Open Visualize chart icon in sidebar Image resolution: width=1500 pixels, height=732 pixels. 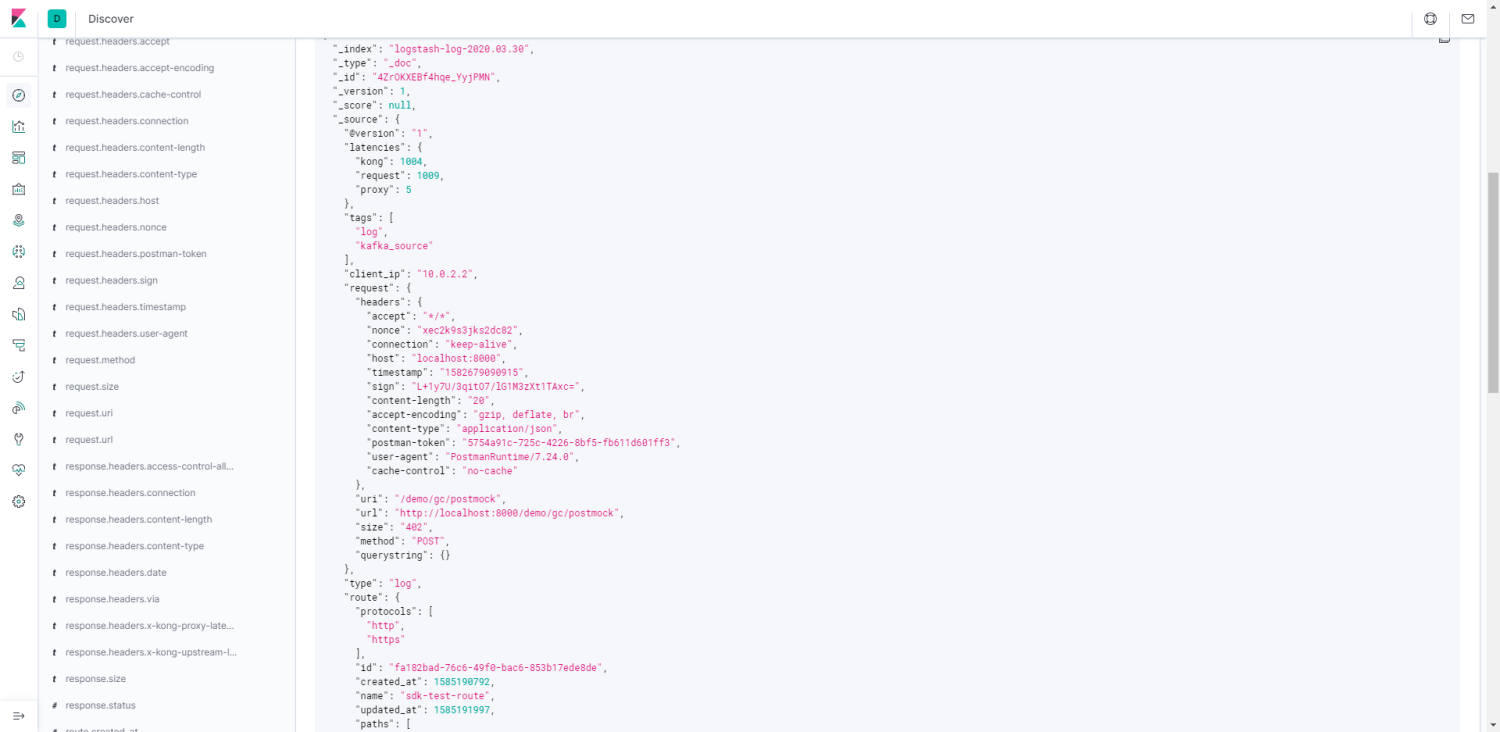(18, 126)
